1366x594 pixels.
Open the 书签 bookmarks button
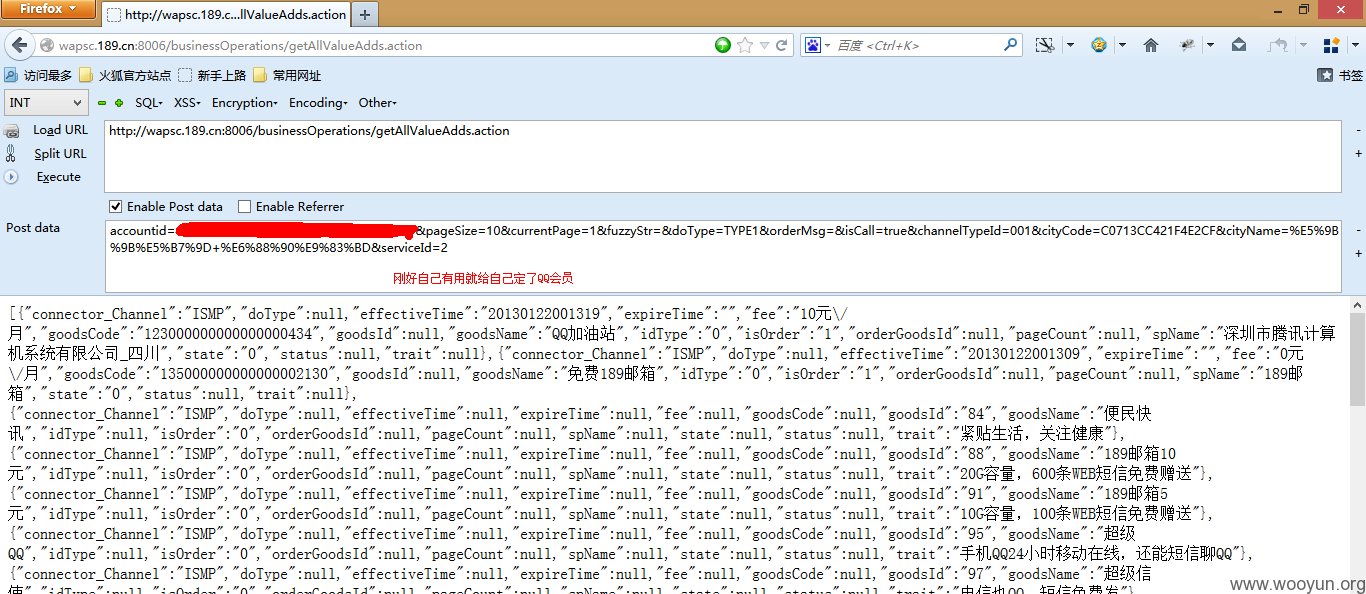pos(1340,75)
